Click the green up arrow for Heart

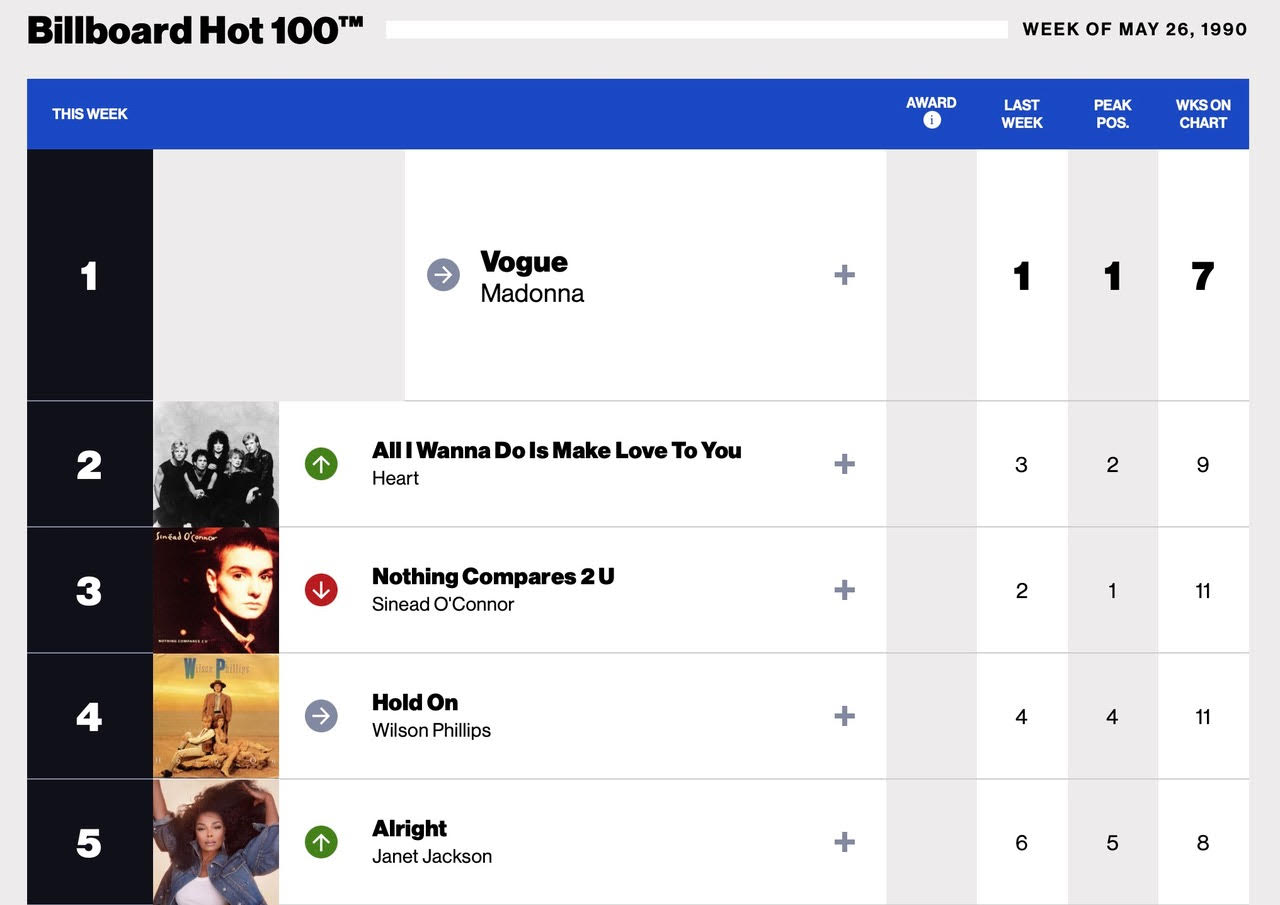click(x=321, y=464)
